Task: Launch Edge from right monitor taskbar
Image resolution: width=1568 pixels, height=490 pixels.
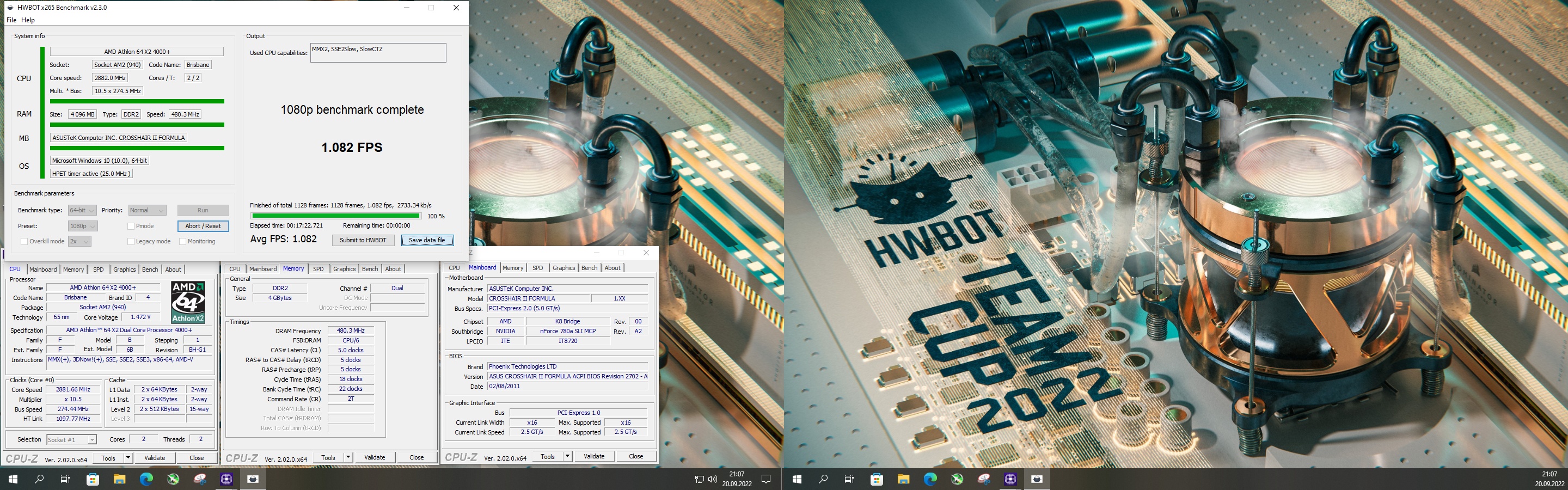Action: point(930,479)
